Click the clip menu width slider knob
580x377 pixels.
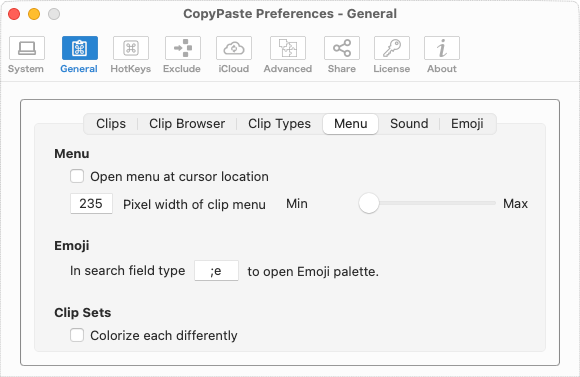(x=369, y=203)
